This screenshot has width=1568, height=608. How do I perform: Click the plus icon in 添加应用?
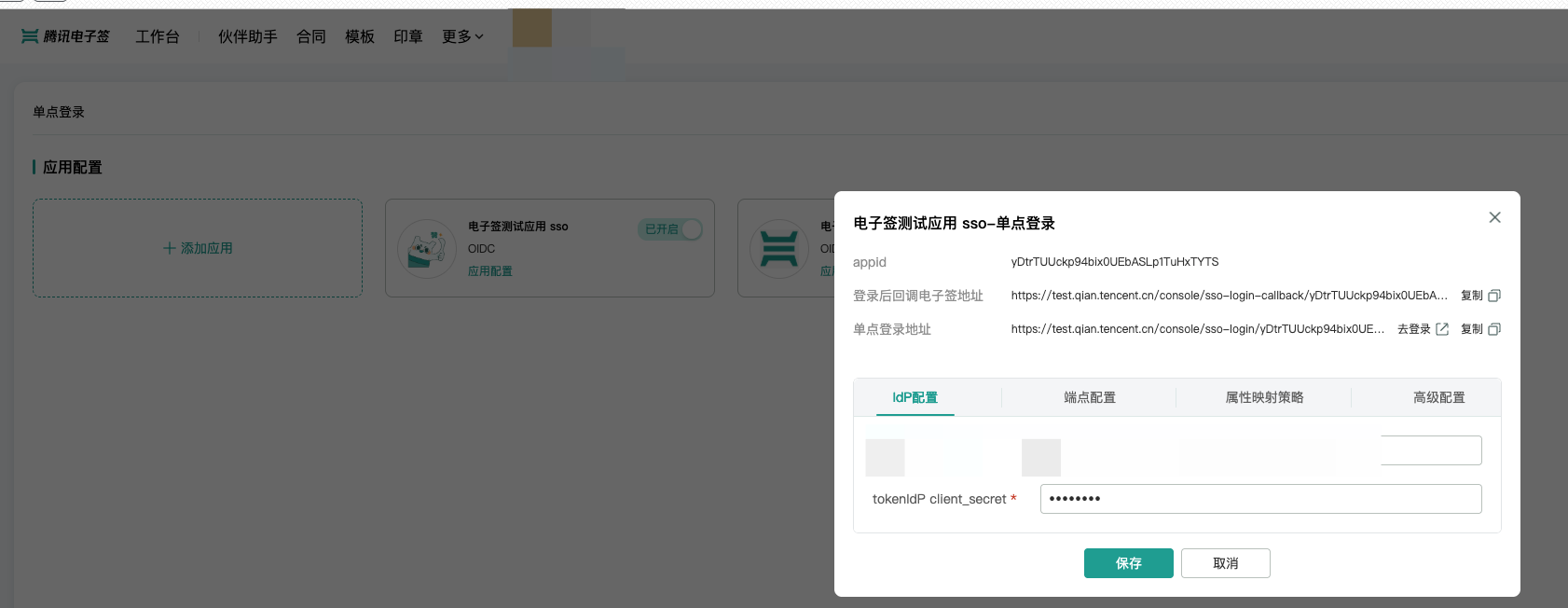(x=169, y=248)
